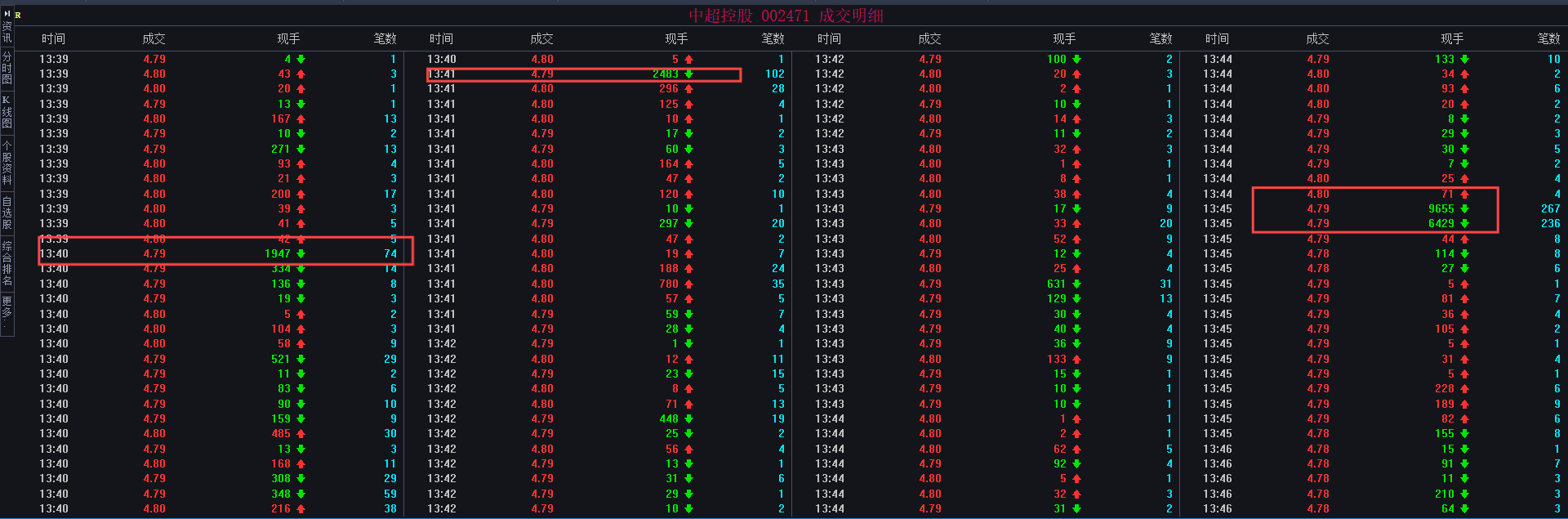Screen dimensions: 1568x519
Task: Click the trade count value 74
Action: click(x=390, y=253)
